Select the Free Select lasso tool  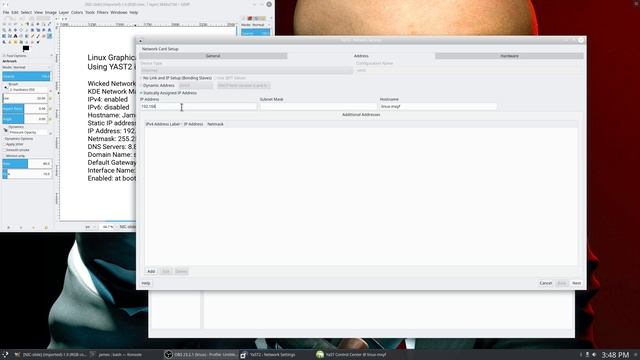16,24
